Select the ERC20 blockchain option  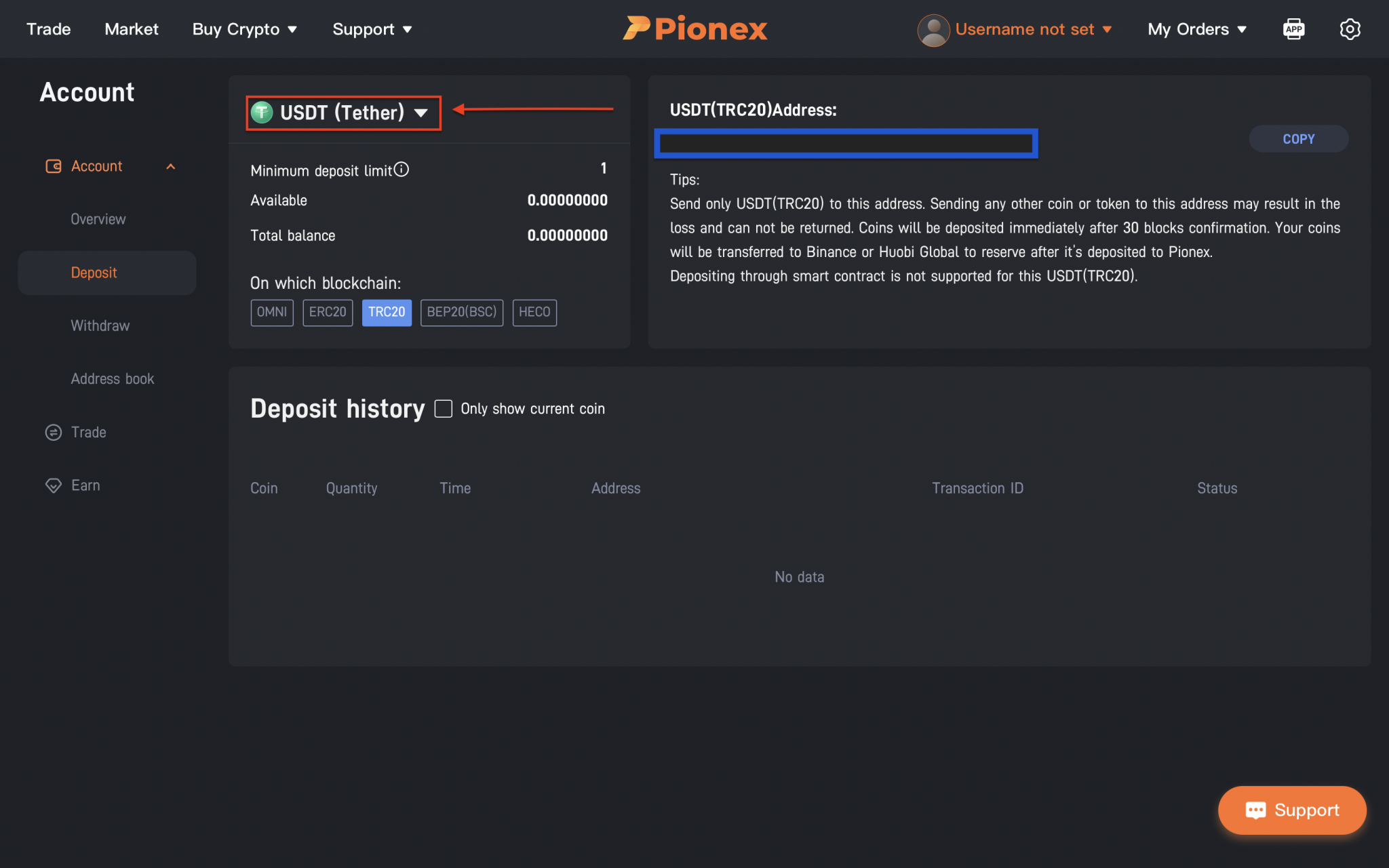click(328, 313)
